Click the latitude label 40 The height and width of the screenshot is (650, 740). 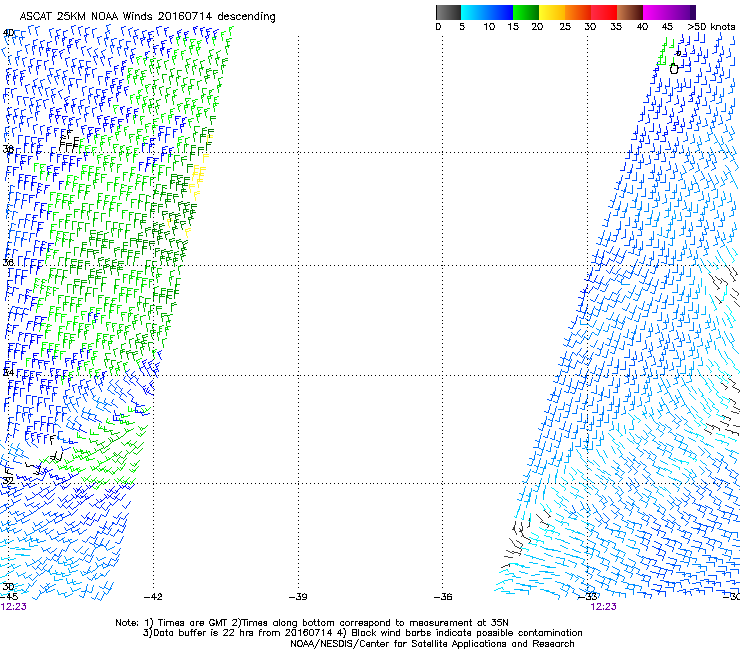pos(8,33)
